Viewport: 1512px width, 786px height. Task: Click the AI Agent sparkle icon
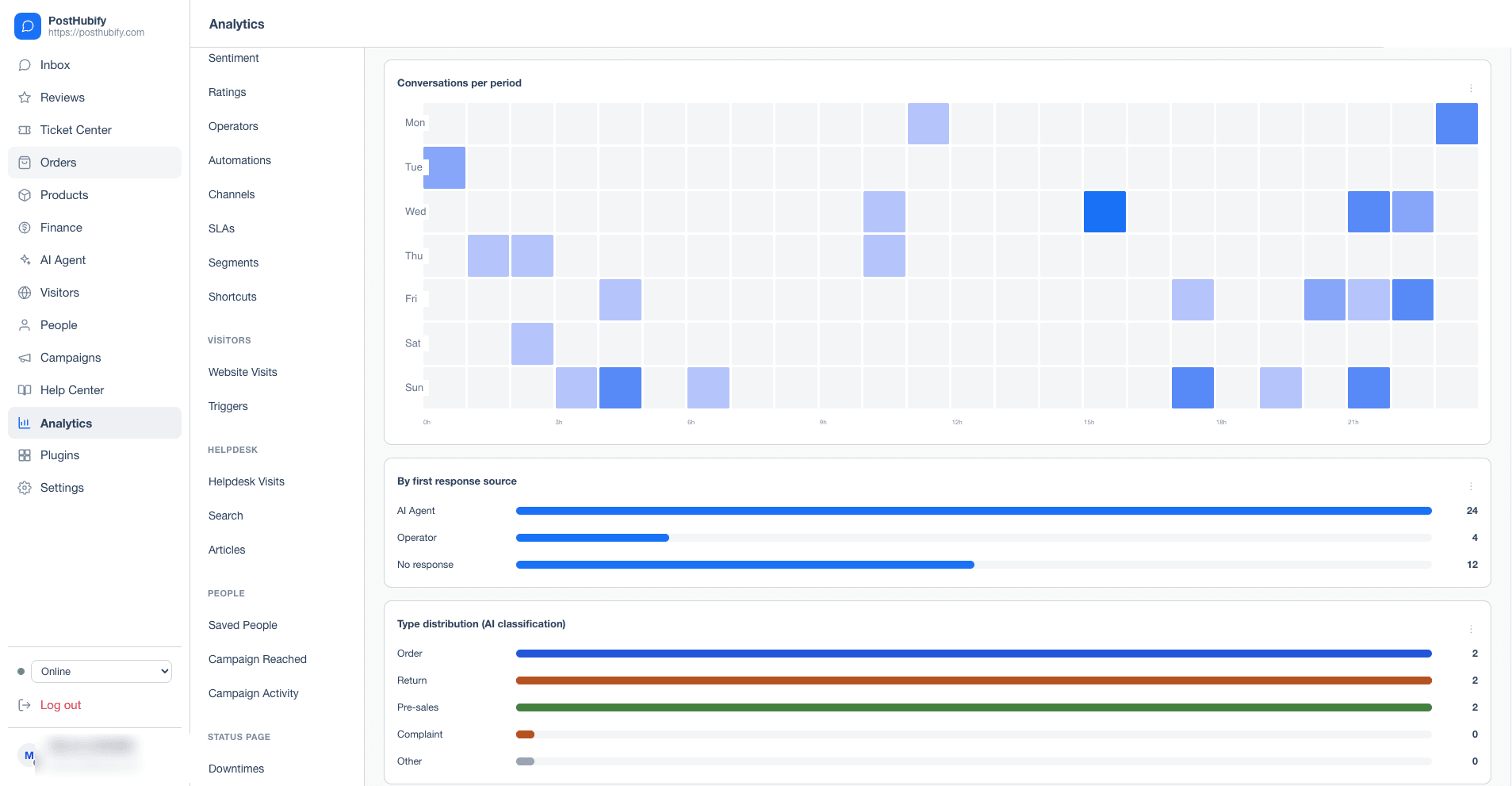tap(25, 260)
